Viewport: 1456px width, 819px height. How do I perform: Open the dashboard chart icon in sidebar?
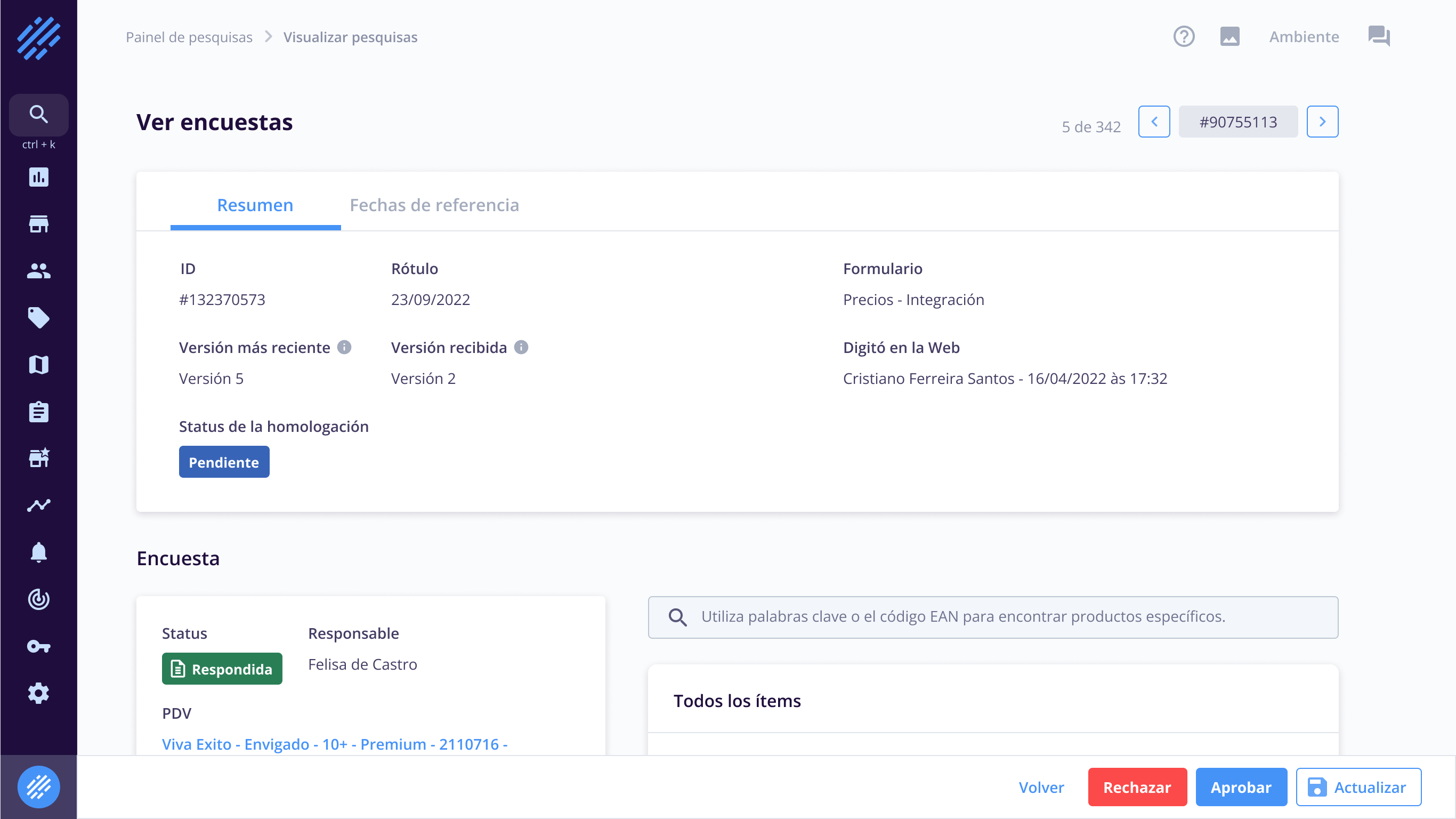click(x=38, y=178)
